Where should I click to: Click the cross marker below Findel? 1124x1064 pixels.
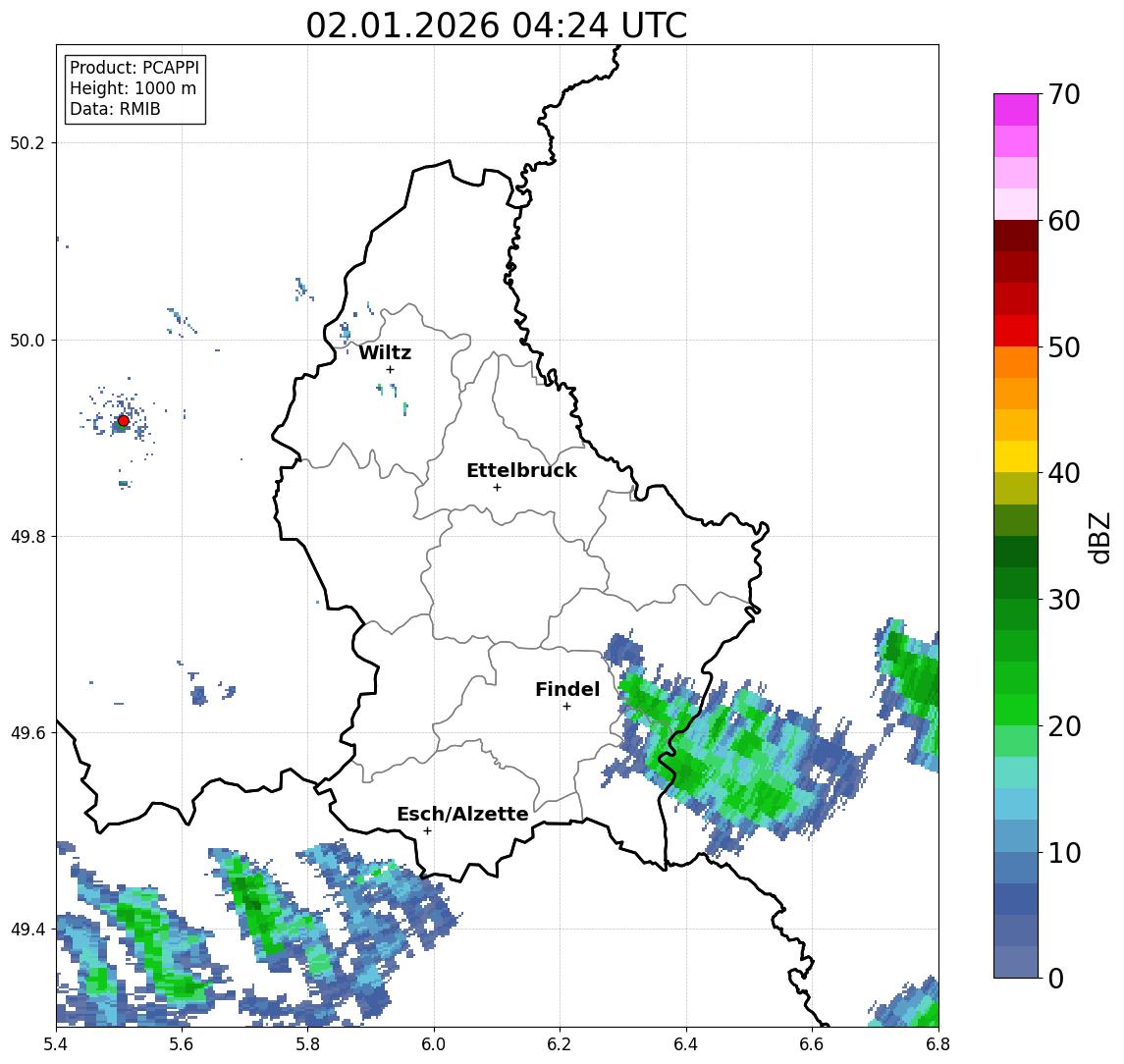coord(566,707)
